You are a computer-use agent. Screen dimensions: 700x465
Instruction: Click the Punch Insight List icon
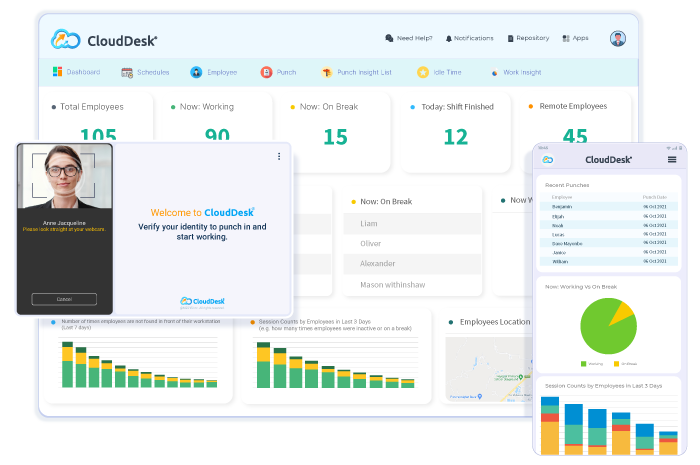coord(327,72)
